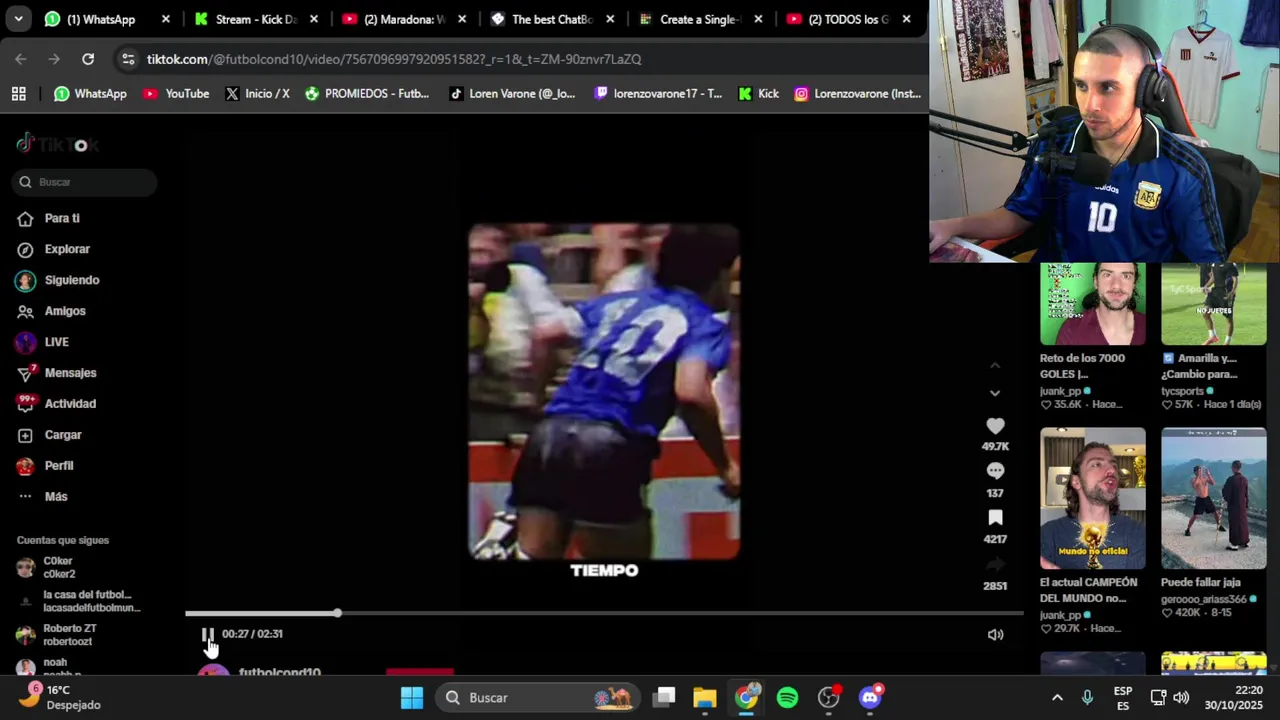Open Perfil page
This screenshot has width=1280, height=720.
(59, 466)
